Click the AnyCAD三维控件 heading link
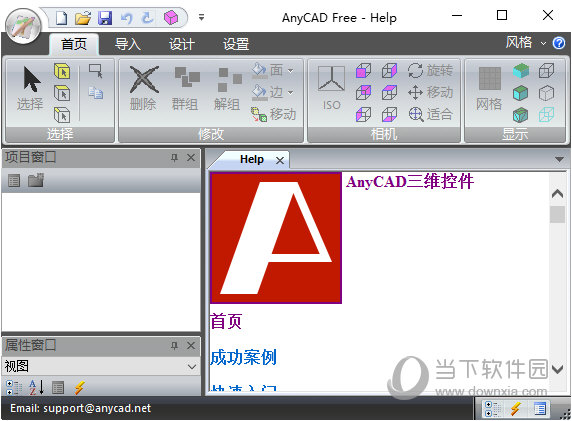Screen dimensions: 572x421 410,181
